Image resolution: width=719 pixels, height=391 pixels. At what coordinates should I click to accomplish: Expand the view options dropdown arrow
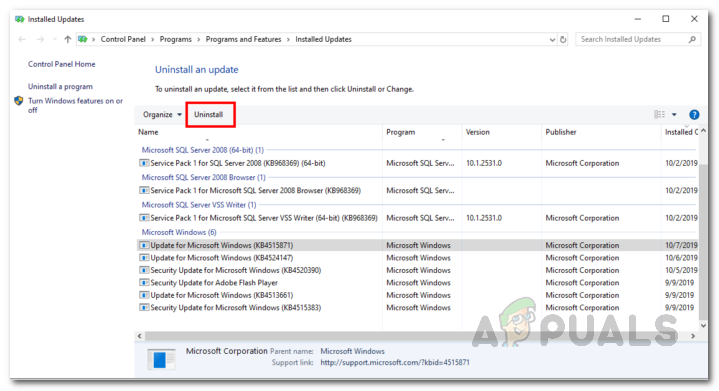click(x=674, y=115)
